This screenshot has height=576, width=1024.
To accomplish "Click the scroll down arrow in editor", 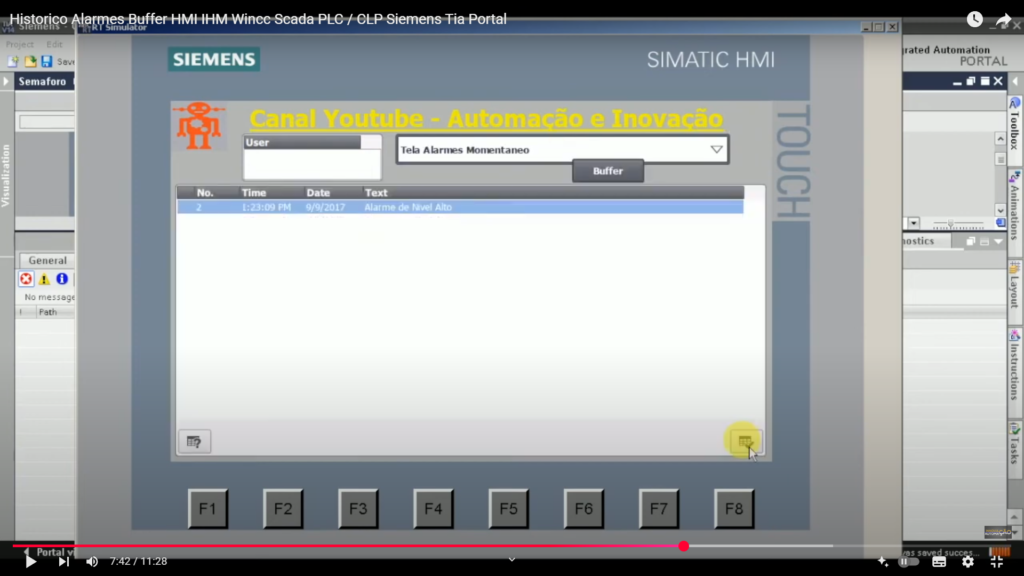I will pyautogui.click(x=1000, y=210).
